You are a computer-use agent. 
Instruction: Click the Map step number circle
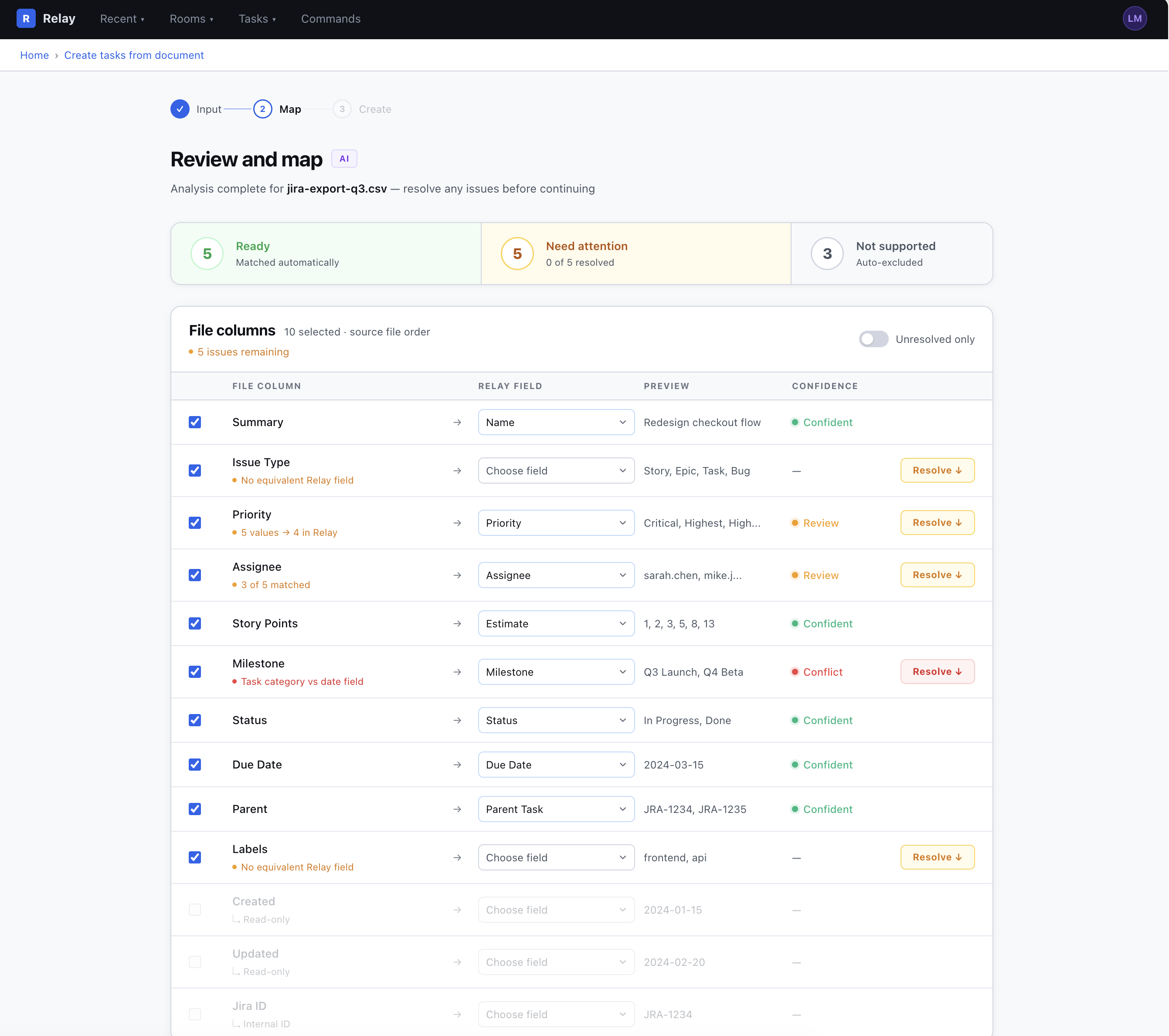coord(262,109)
